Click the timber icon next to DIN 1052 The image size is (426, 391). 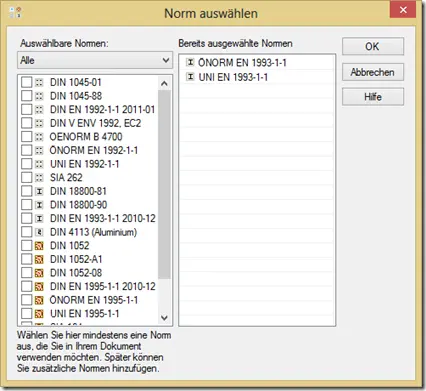point(39,246)
